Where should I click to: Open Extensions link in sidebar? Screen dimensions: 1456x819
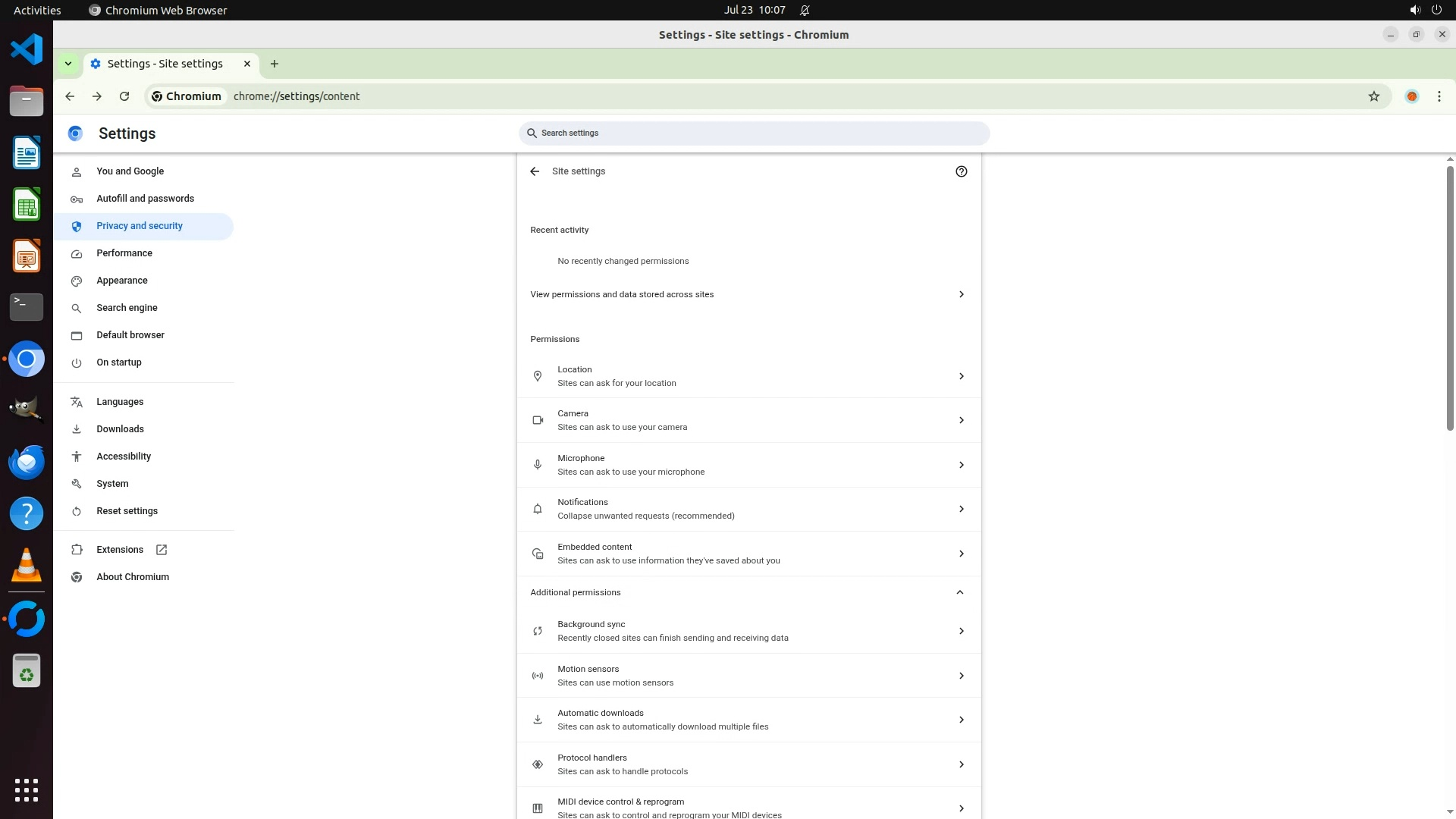pyautogui.click(x=120, y=550)
